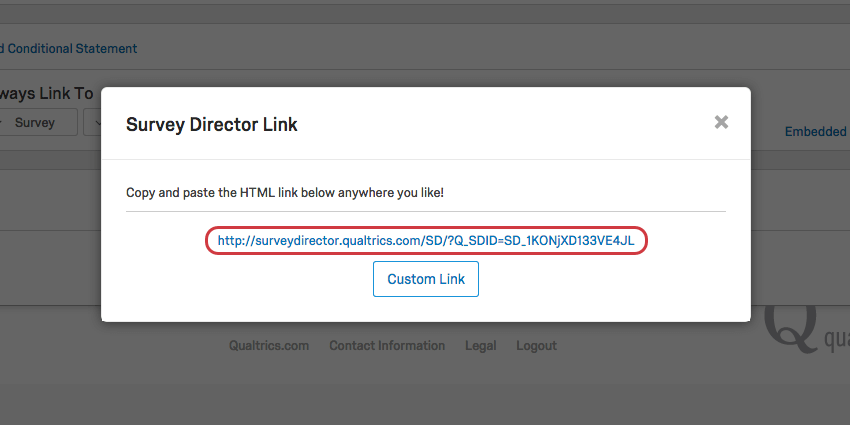Close the Survey Director Link dialog

pyautogui.click(x=721, y=122)
